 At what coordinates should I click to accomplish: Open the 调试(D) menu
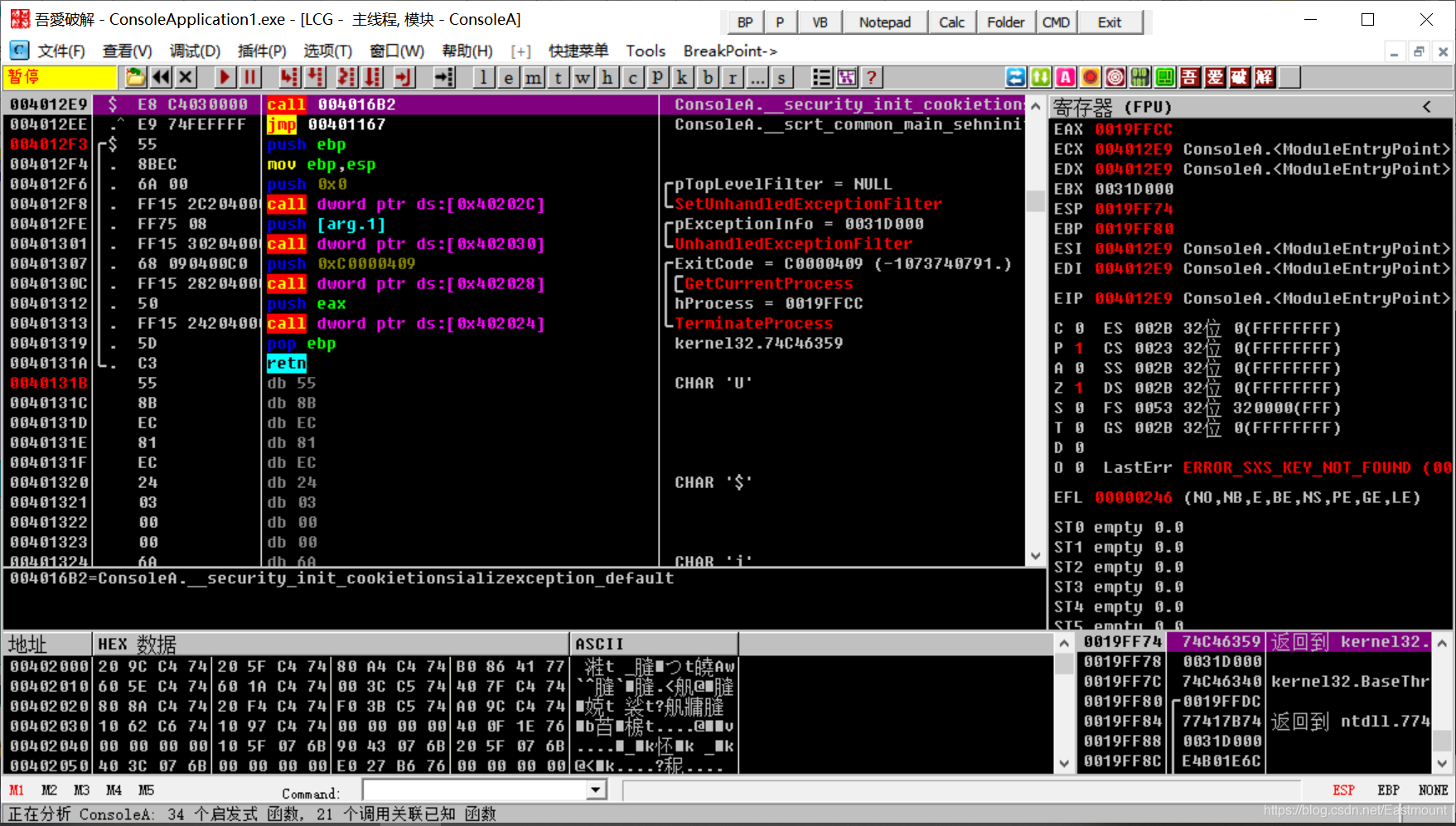coord(195,51)
